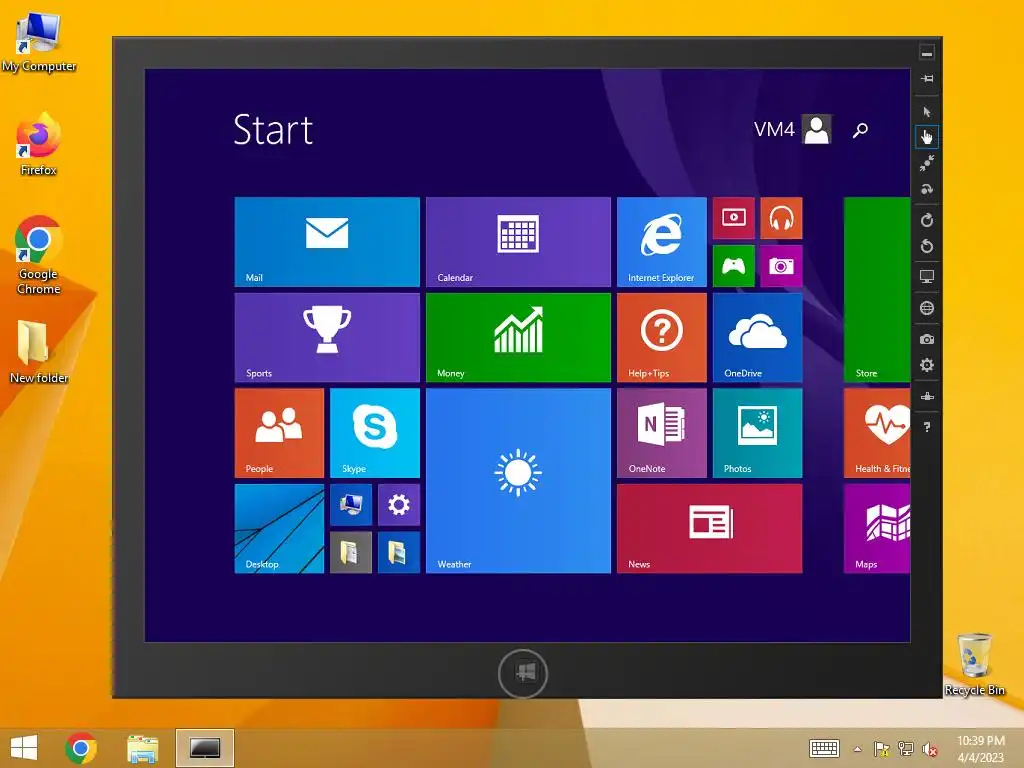This screenshot has height=768, width=1024.
Task: Open the small Camera tile
Action: pyautogui.click(x=781, y=266)
